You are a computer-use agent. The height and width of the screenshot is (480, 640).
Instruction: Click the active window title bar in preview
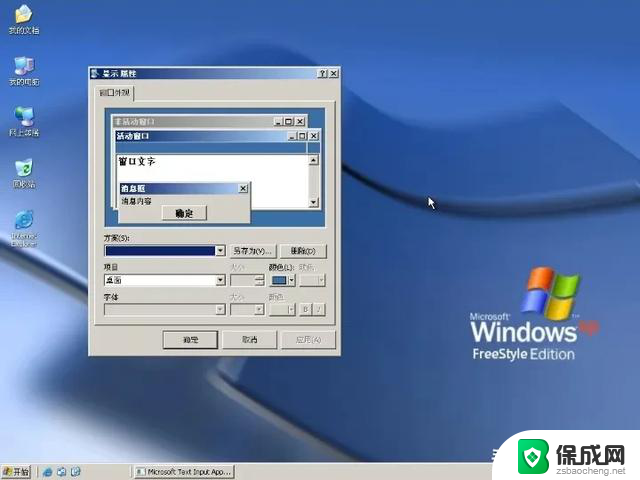[202, 136]
